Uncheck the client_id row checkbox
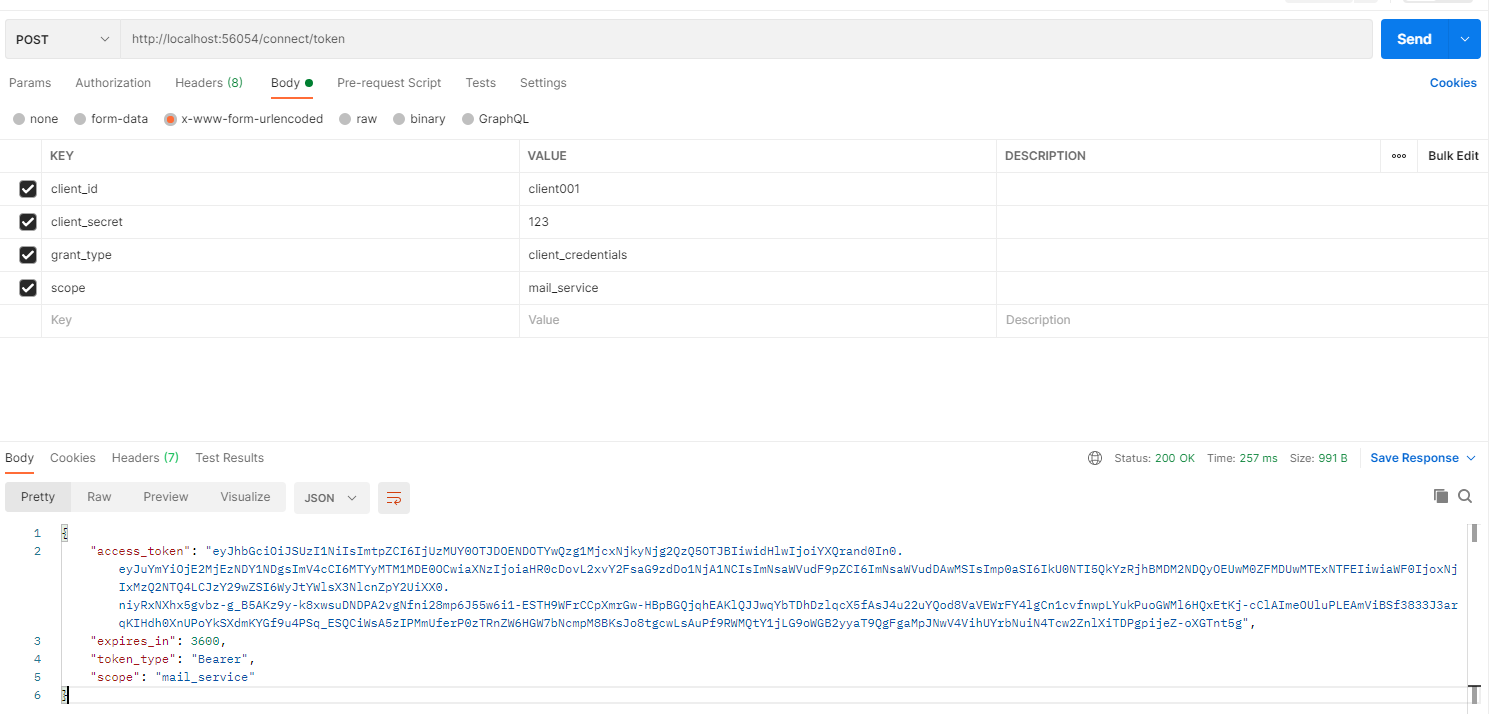 pyautogui.click(x=28, y=189)
